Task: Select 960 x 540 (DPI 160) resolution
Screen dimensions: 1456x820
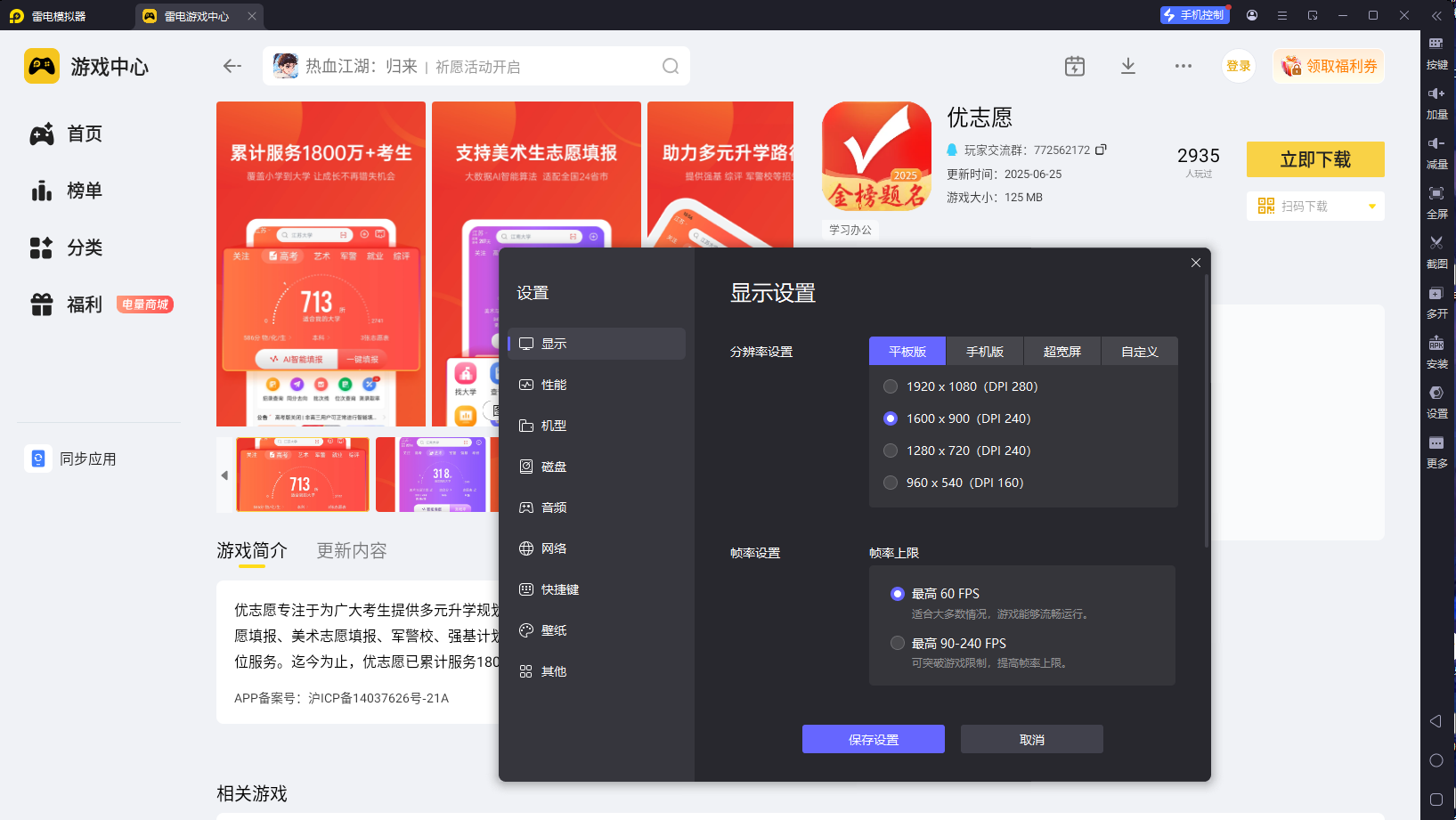Action: coord(891,483)
